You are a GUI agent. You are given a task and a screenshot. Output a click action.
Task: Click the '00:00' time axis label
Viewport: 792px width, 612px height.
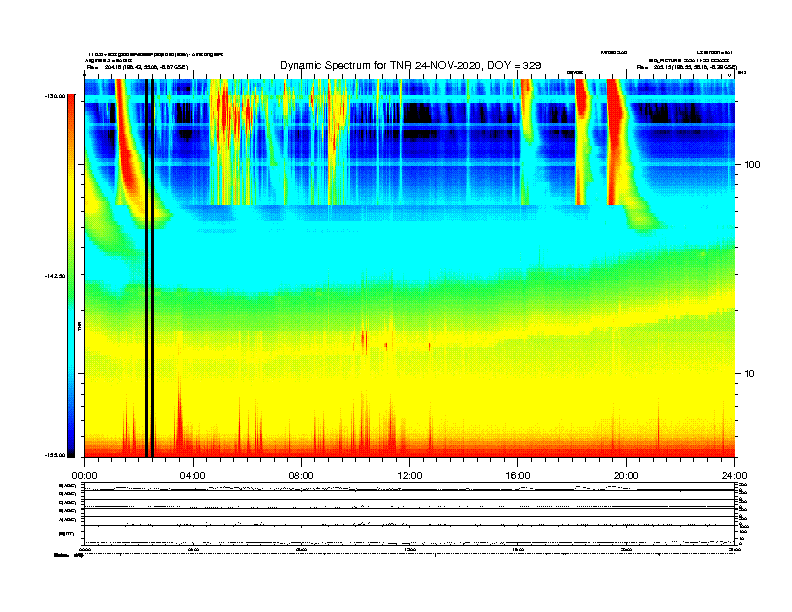click(x=84, y=476)
